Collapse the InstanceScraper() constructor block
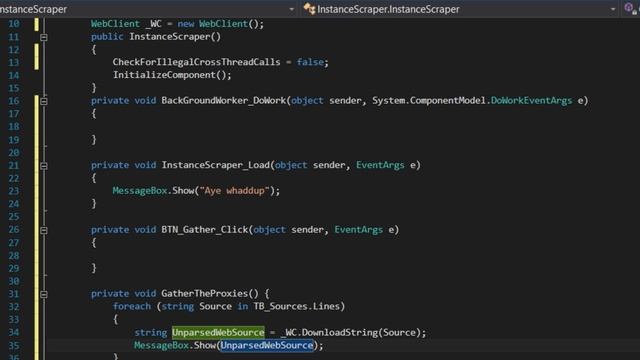This screenshot has width=640, height=360. click(44, 37)
